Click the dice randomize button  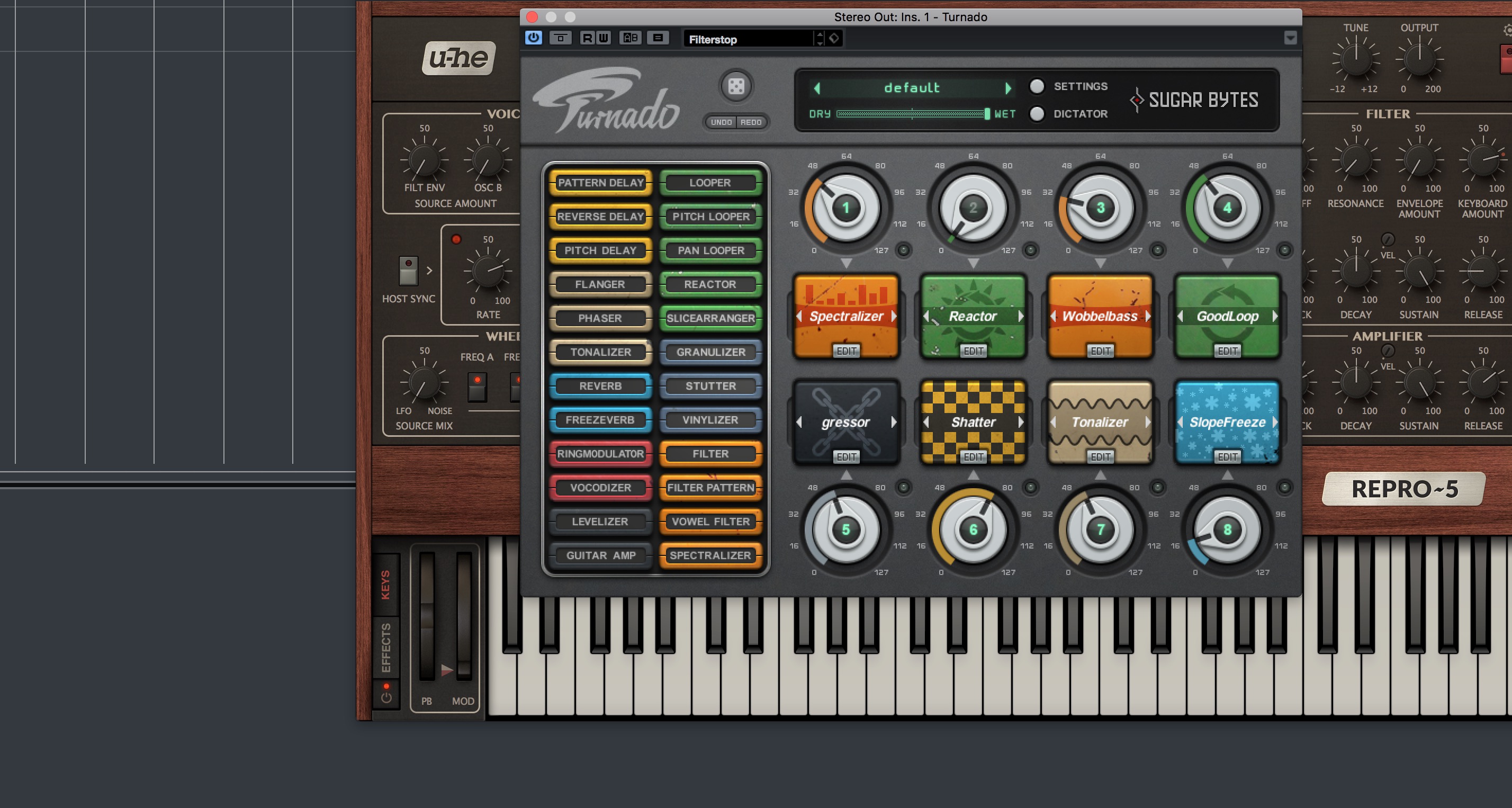coord(736,86)
